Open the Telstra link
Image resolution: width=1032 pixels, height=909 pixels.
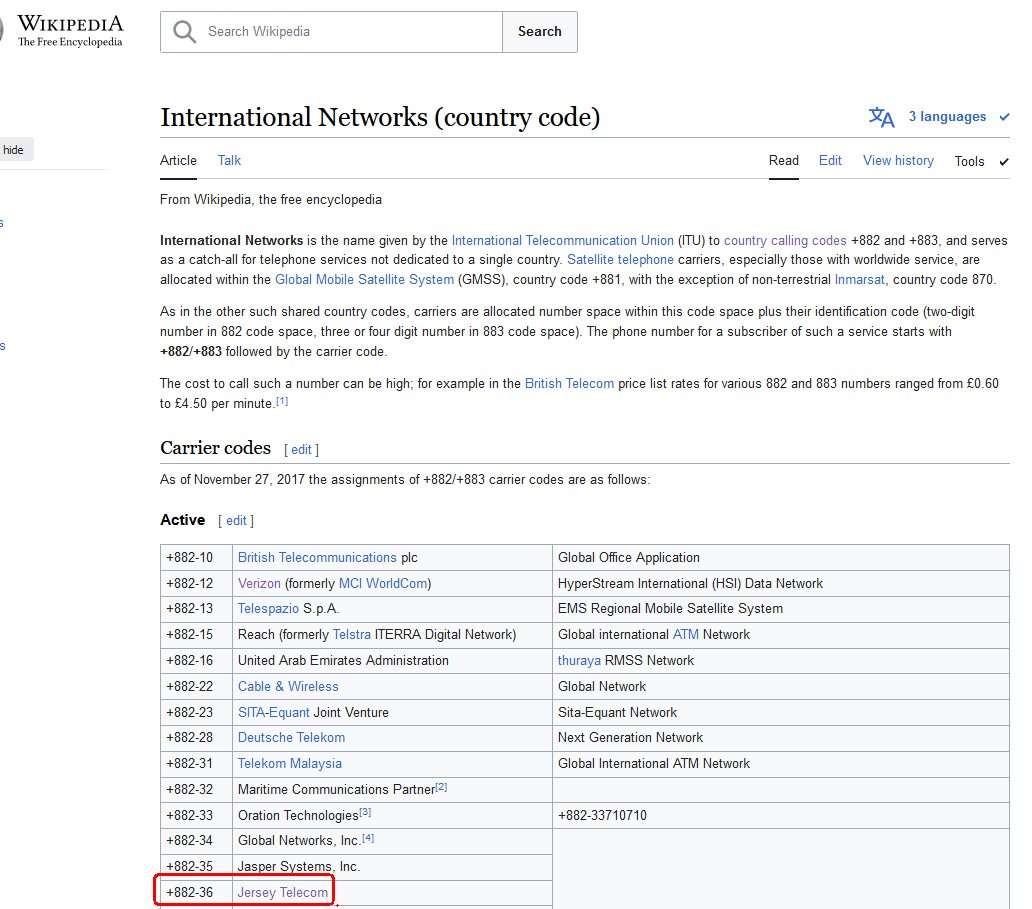tap(351, 635)
